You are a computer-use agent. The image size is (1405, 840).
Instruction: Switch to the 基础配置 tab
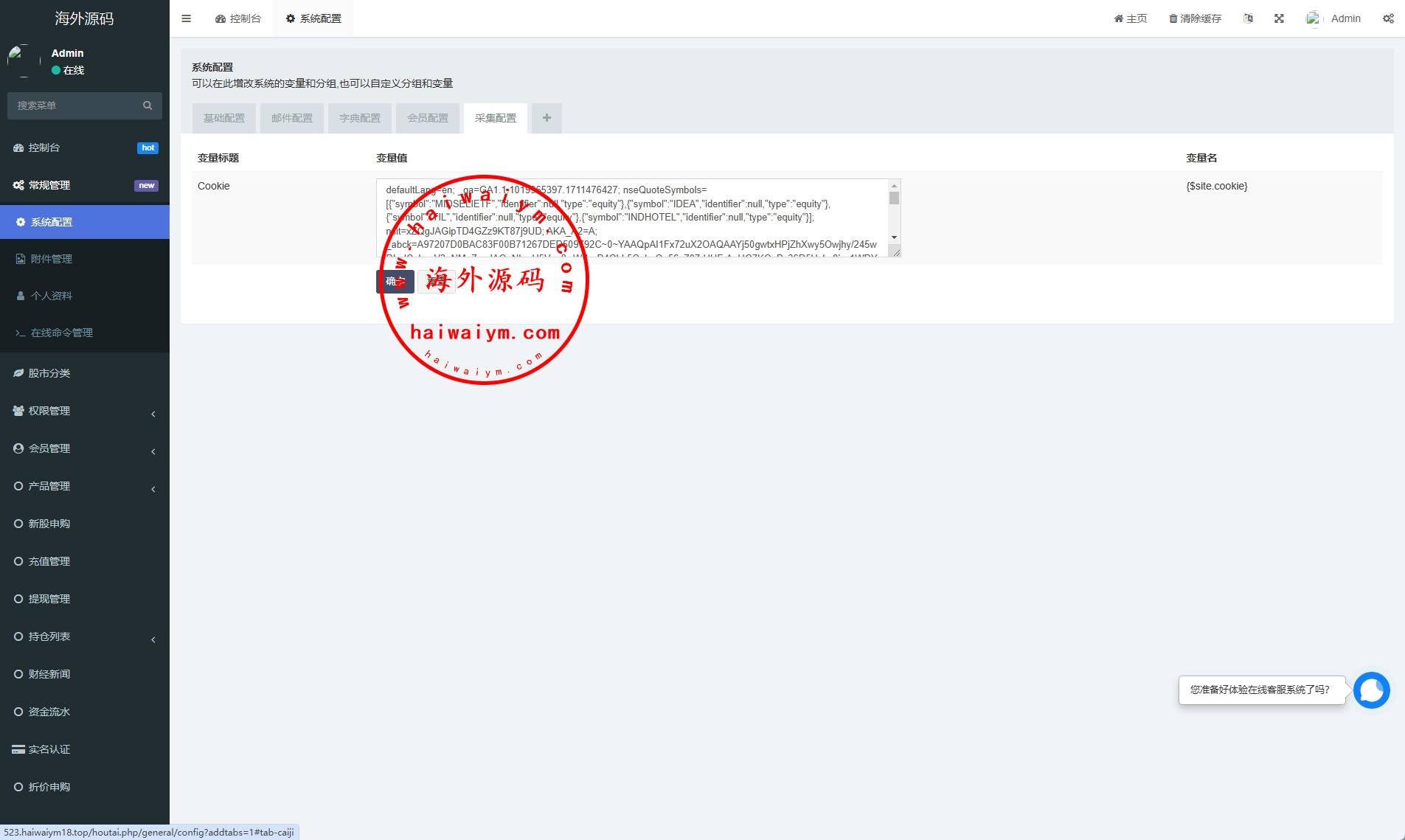(x=224, y=118)
